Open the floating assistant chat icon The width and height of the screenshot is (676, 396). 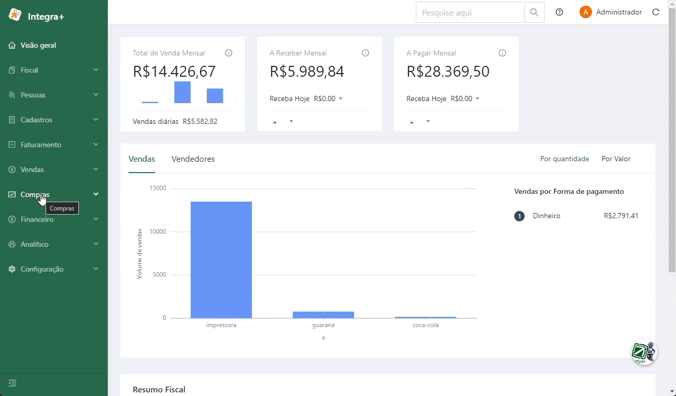click(643, 353)
